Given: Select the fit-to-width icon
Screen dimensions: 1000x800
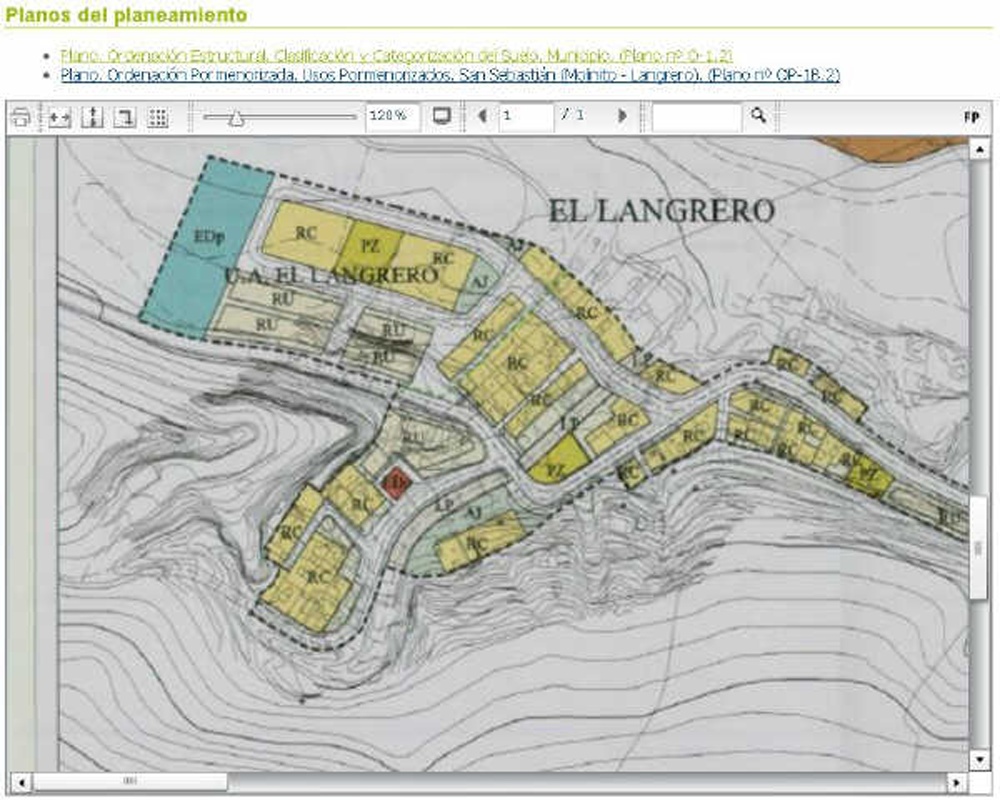Looking at the screenshot, I should click(60, 117).
